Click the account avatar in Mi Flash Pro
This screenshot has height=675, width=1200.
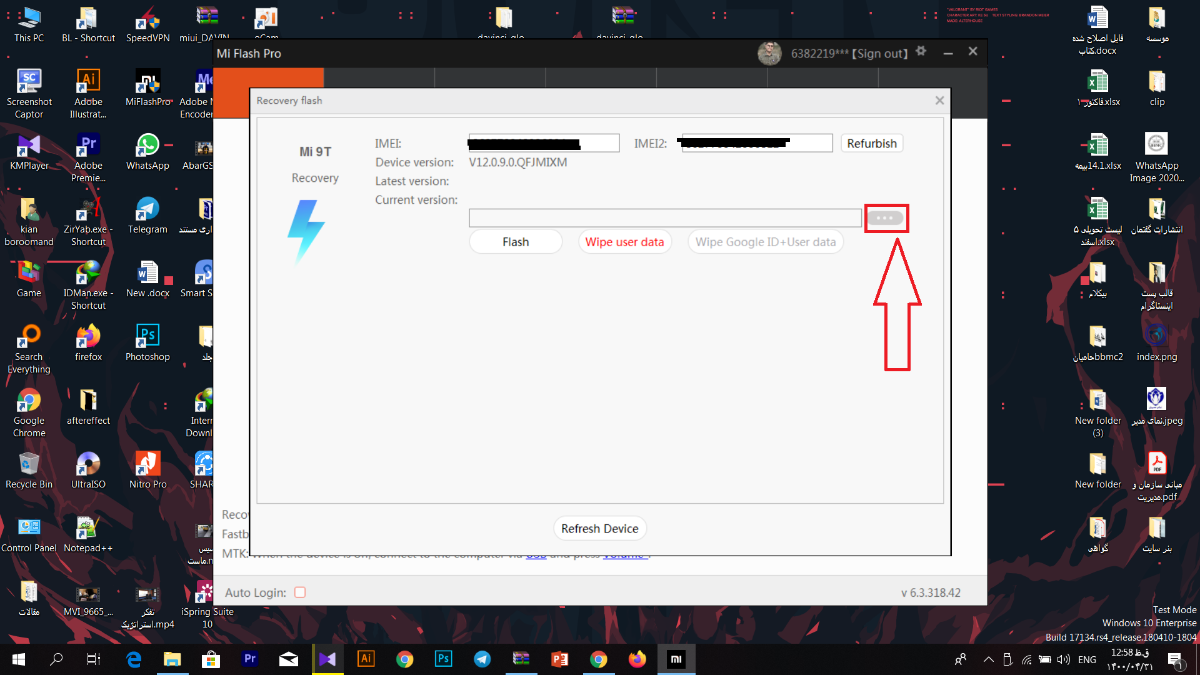pos(769,53)
